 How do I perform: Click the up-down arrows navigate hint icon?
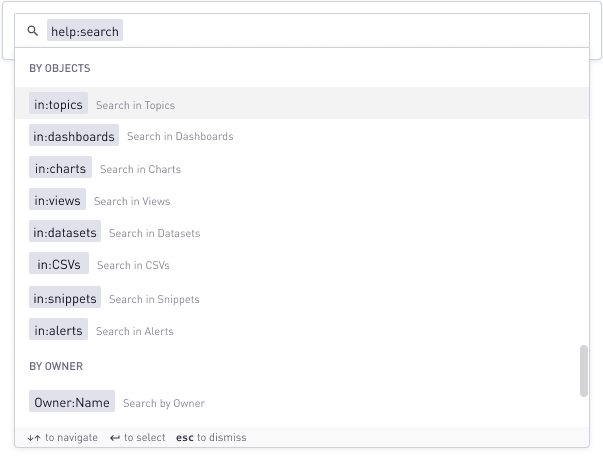34,438
